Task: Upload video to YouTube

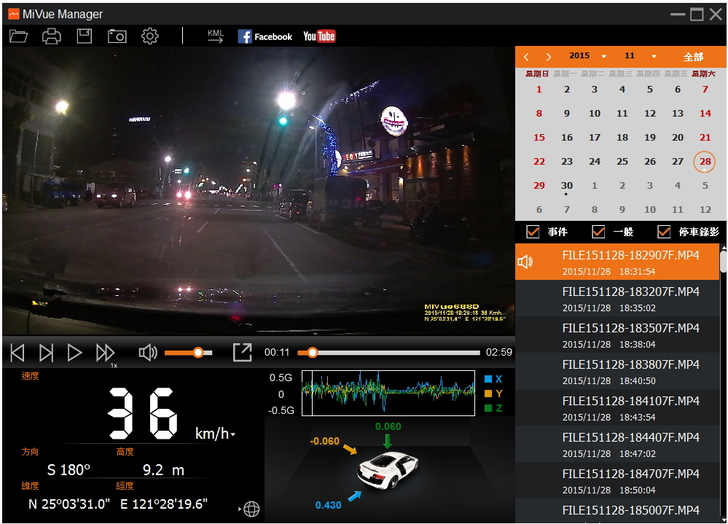Action: pyautogui.click(x=319, y=36)
